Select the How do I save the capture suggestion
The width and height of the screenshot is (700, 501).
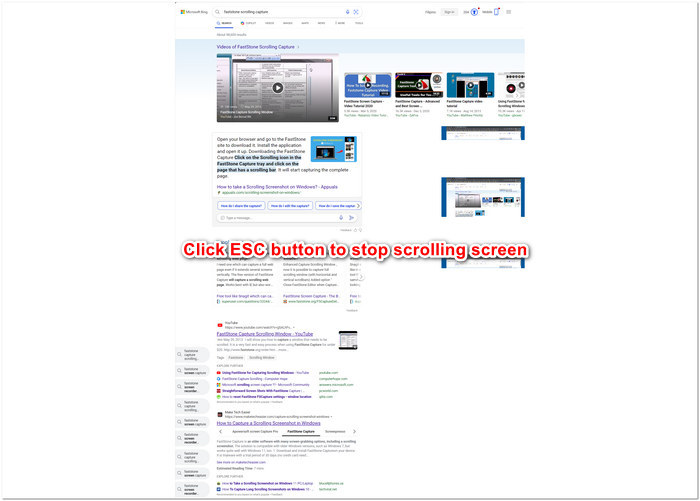(x=337, y=205)
